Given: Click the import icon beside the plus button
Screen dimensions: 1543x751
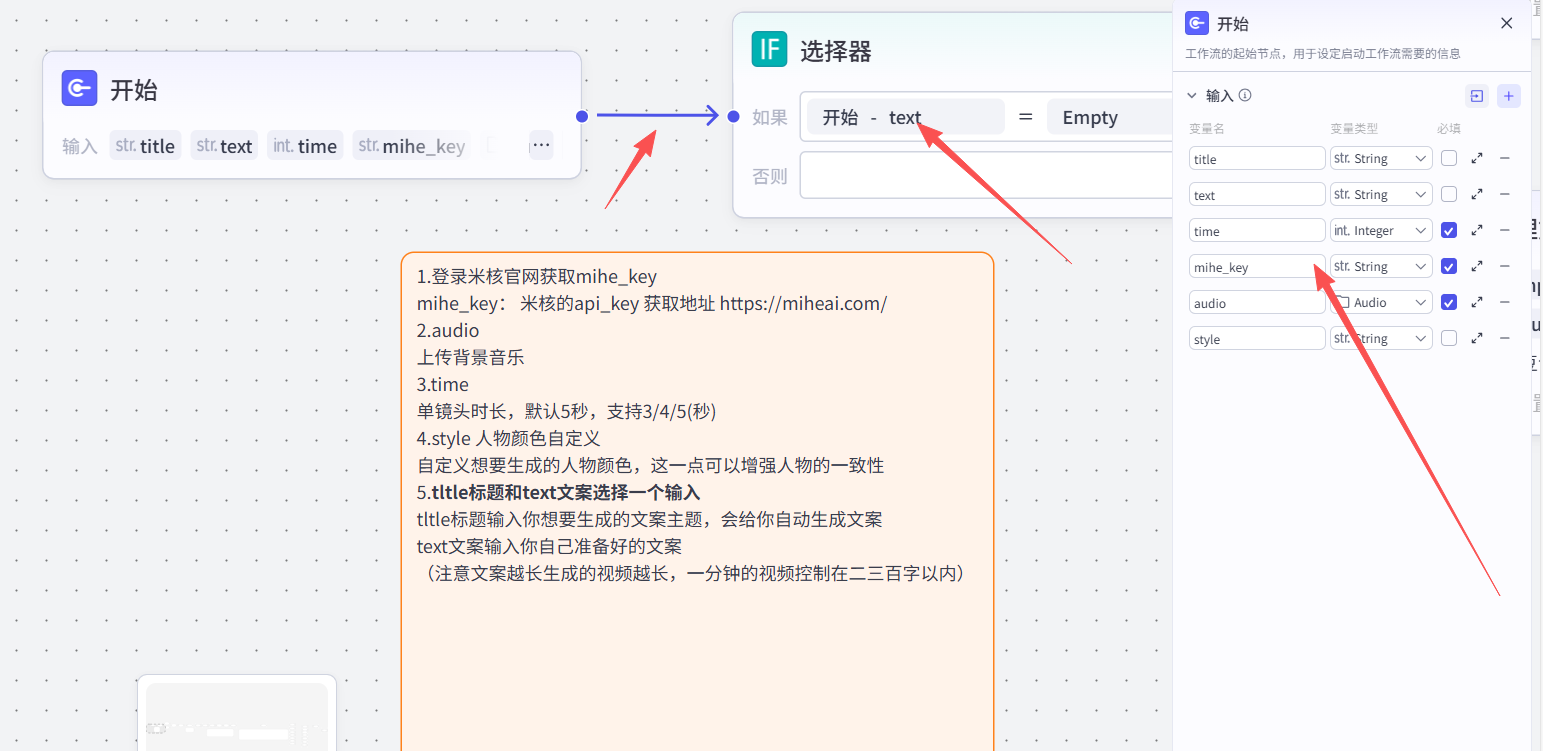Looking at the screenshot, I should (1477, 96).
